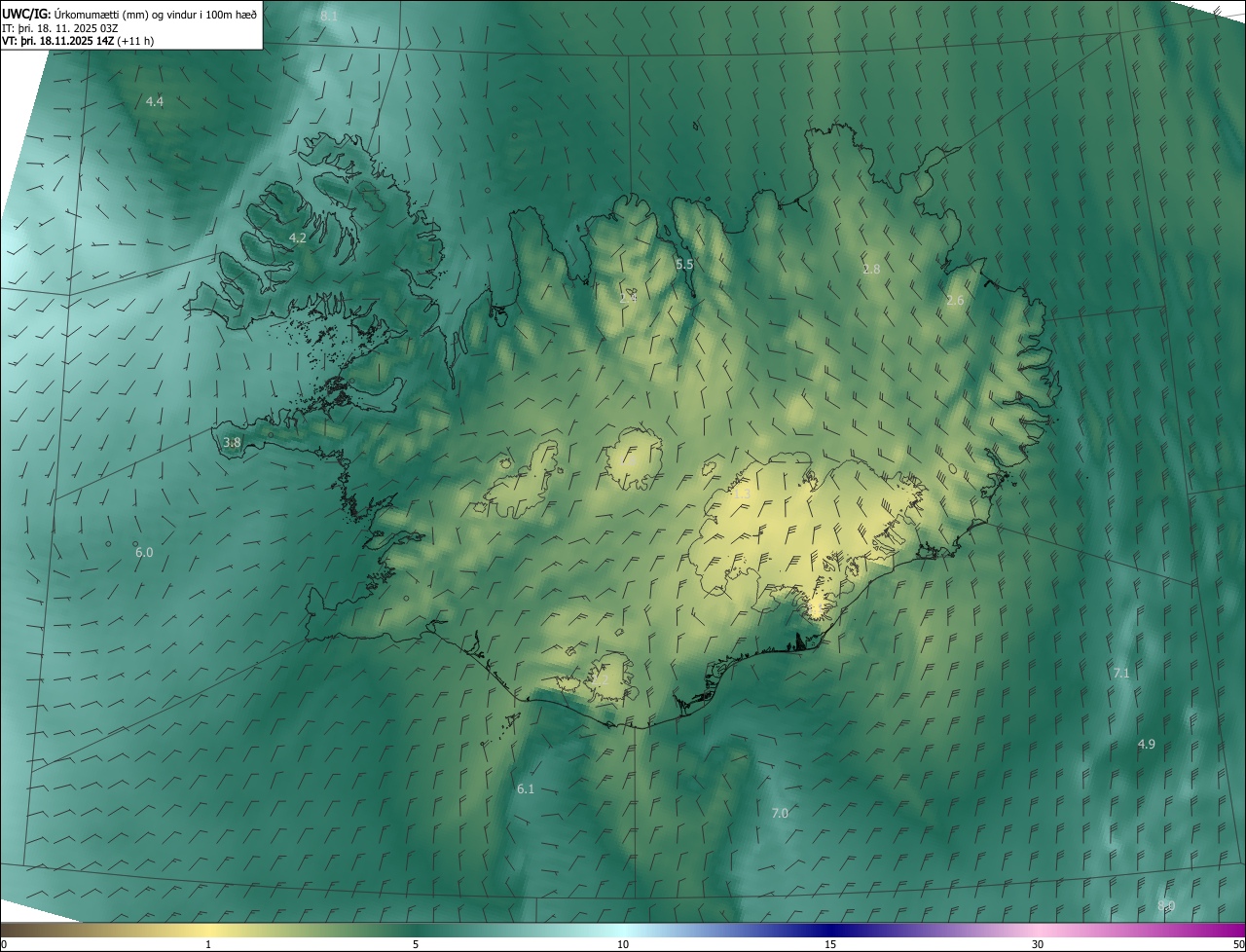Click the 'VT: þri. 18.11.2025 14Z (+11 h)' line
This screenshot has width=1246, height=952.
pyautogui.click(x=78, y=41)
